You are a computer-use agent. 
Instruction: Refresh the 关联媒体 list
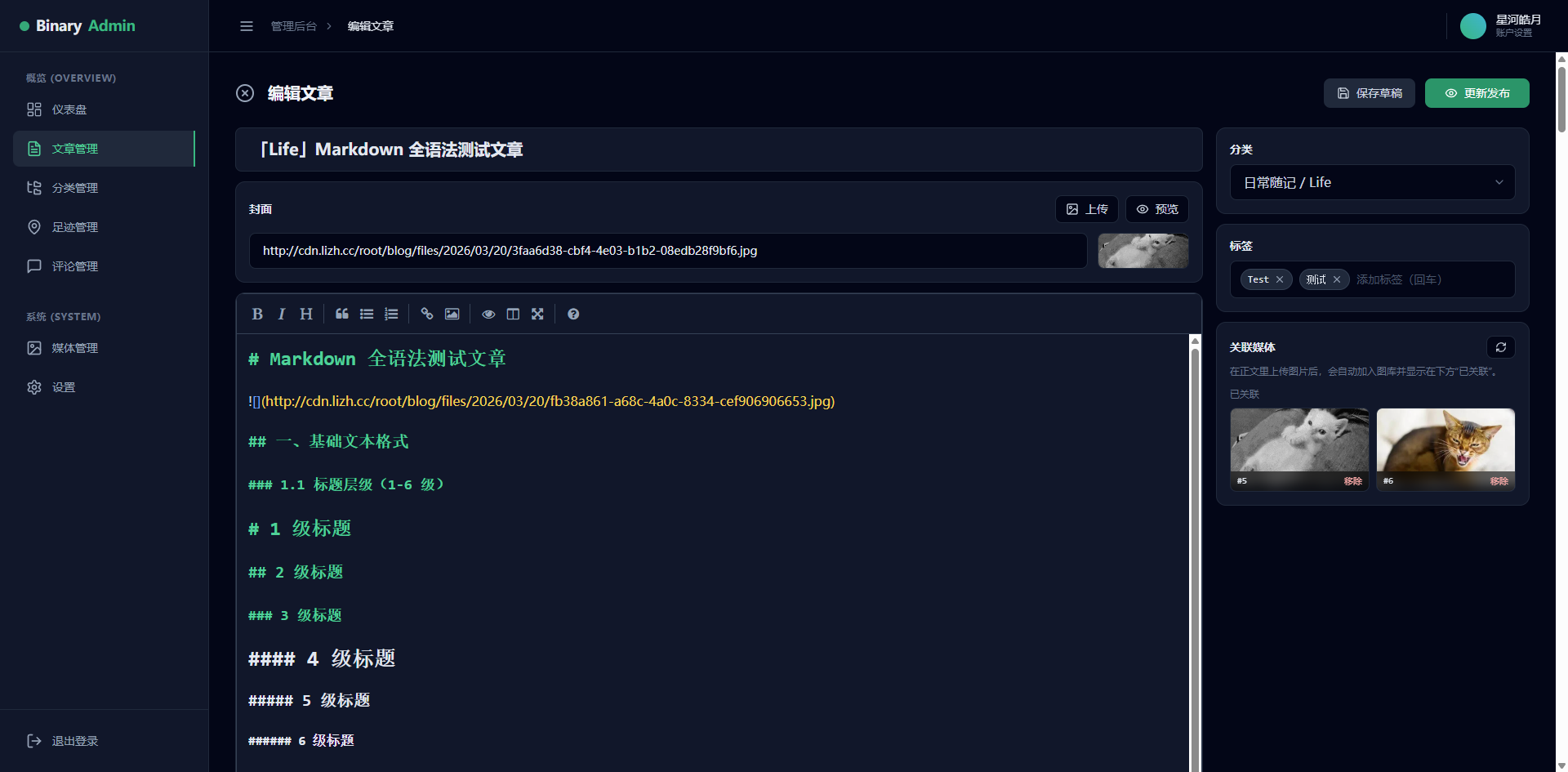1501,347
